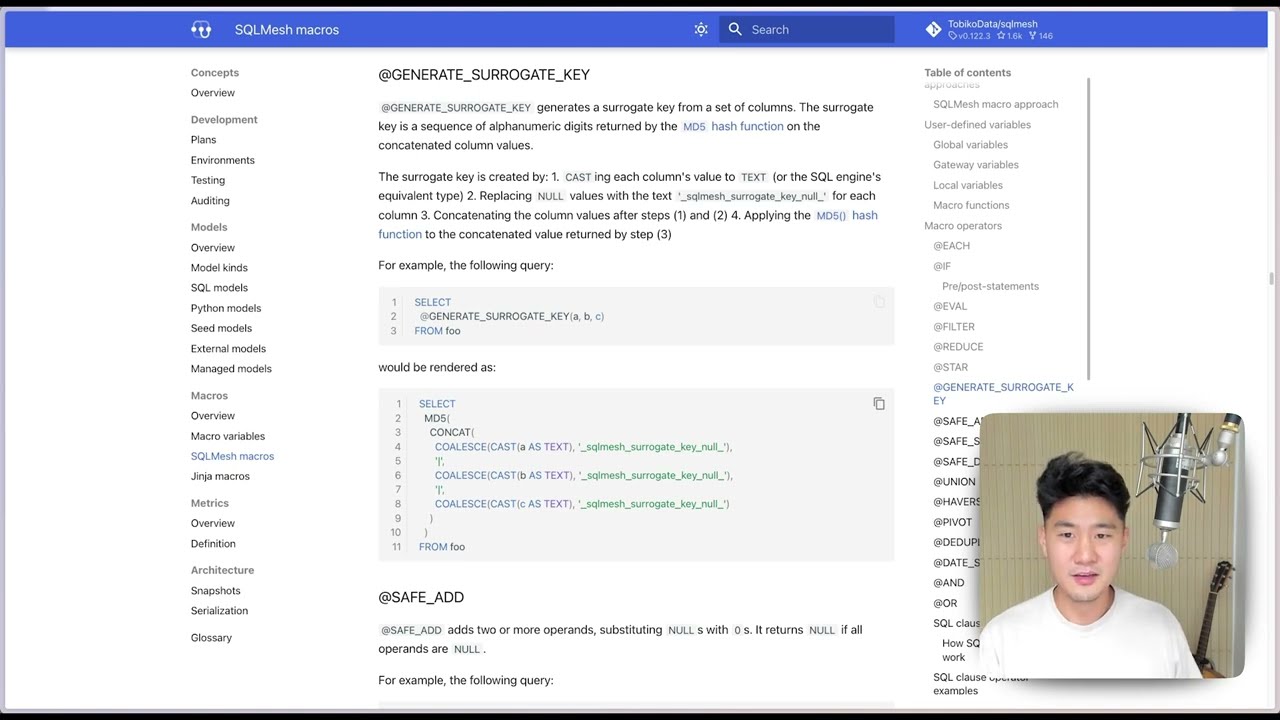Open Definition under Metrics
The width and height of the screenshot is (1280, 720).
(x=213, y=544)
